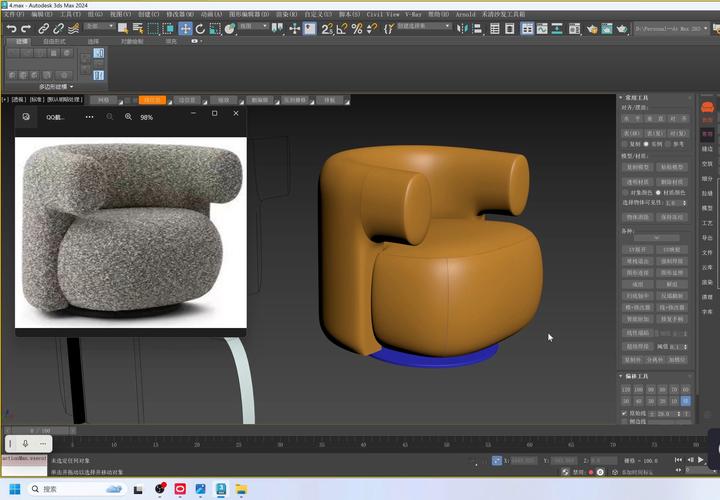Image resolution: width=720 pixels, height=500 pixels.
Task: Activate Select and Rotate tool
Action: tap(200, 29)
